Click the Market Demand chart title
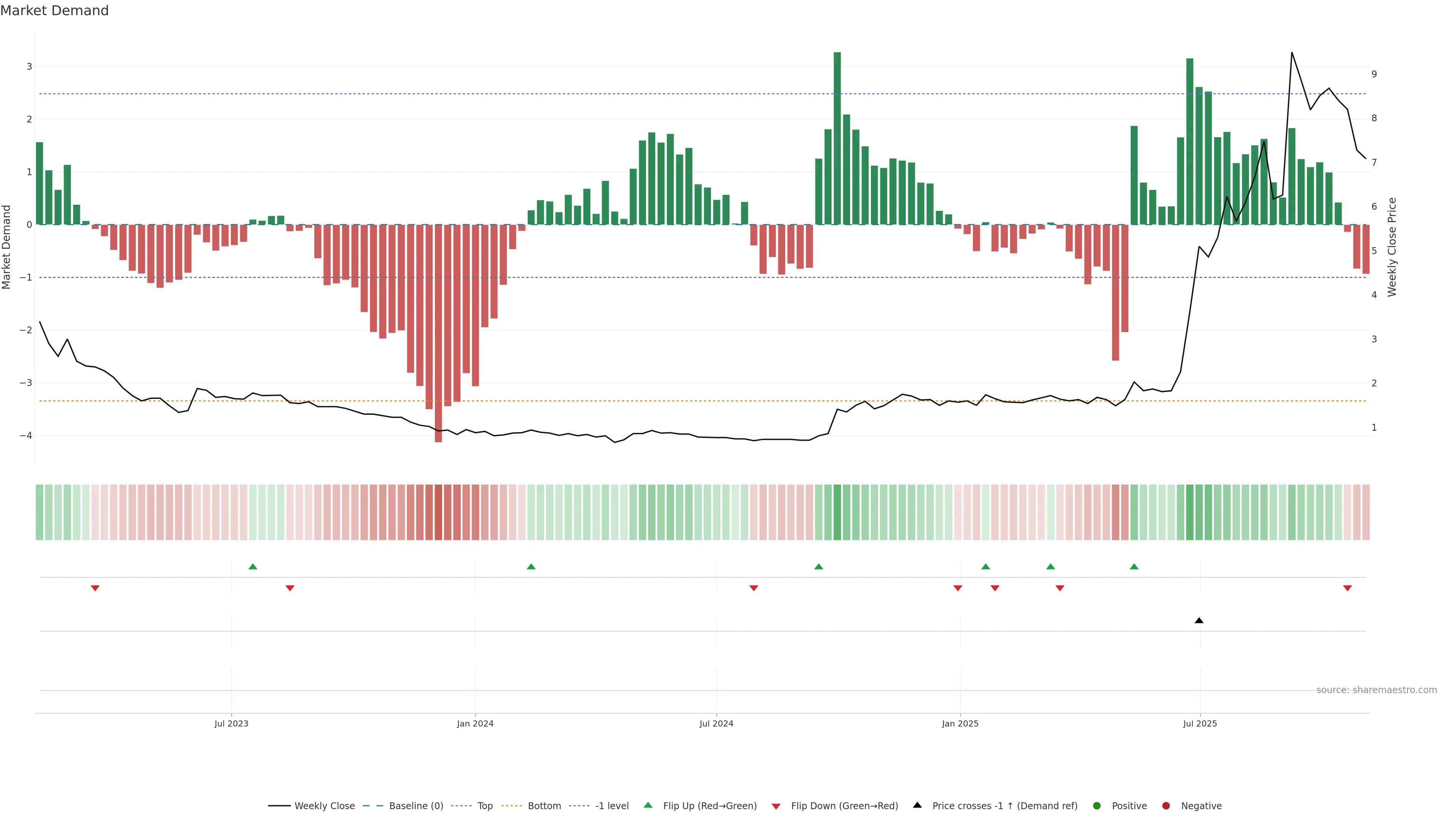 click(x=54, y=11)
